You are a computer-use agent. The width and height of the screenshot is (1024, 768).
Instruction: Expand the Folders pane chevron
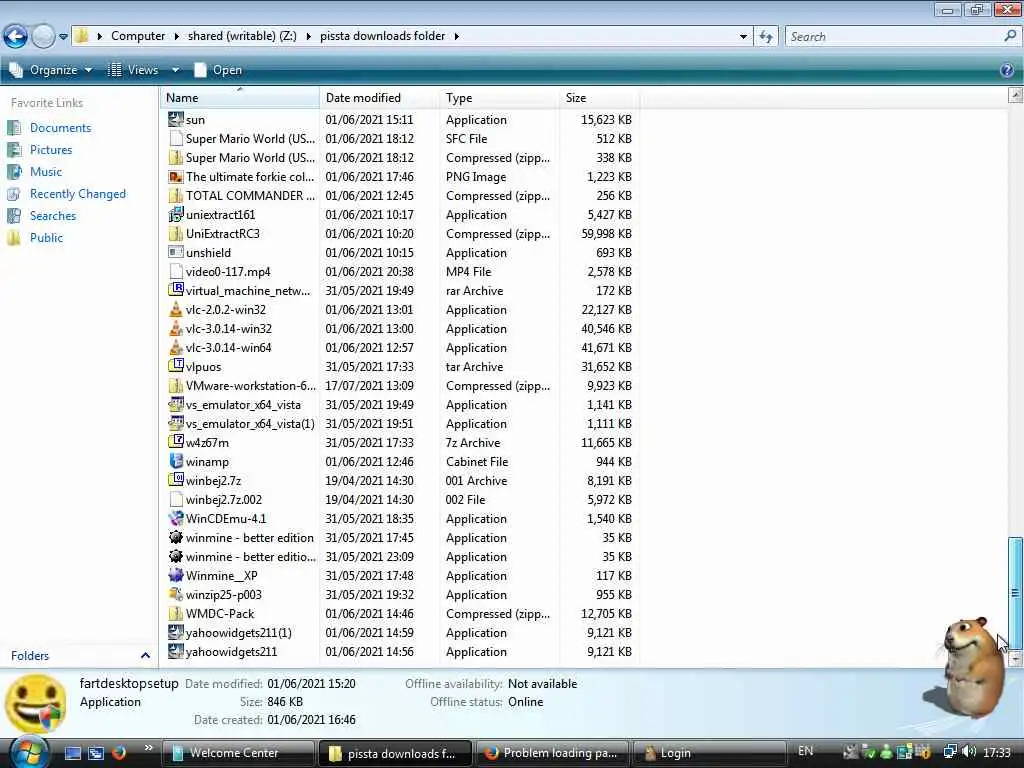click(145, 656)
